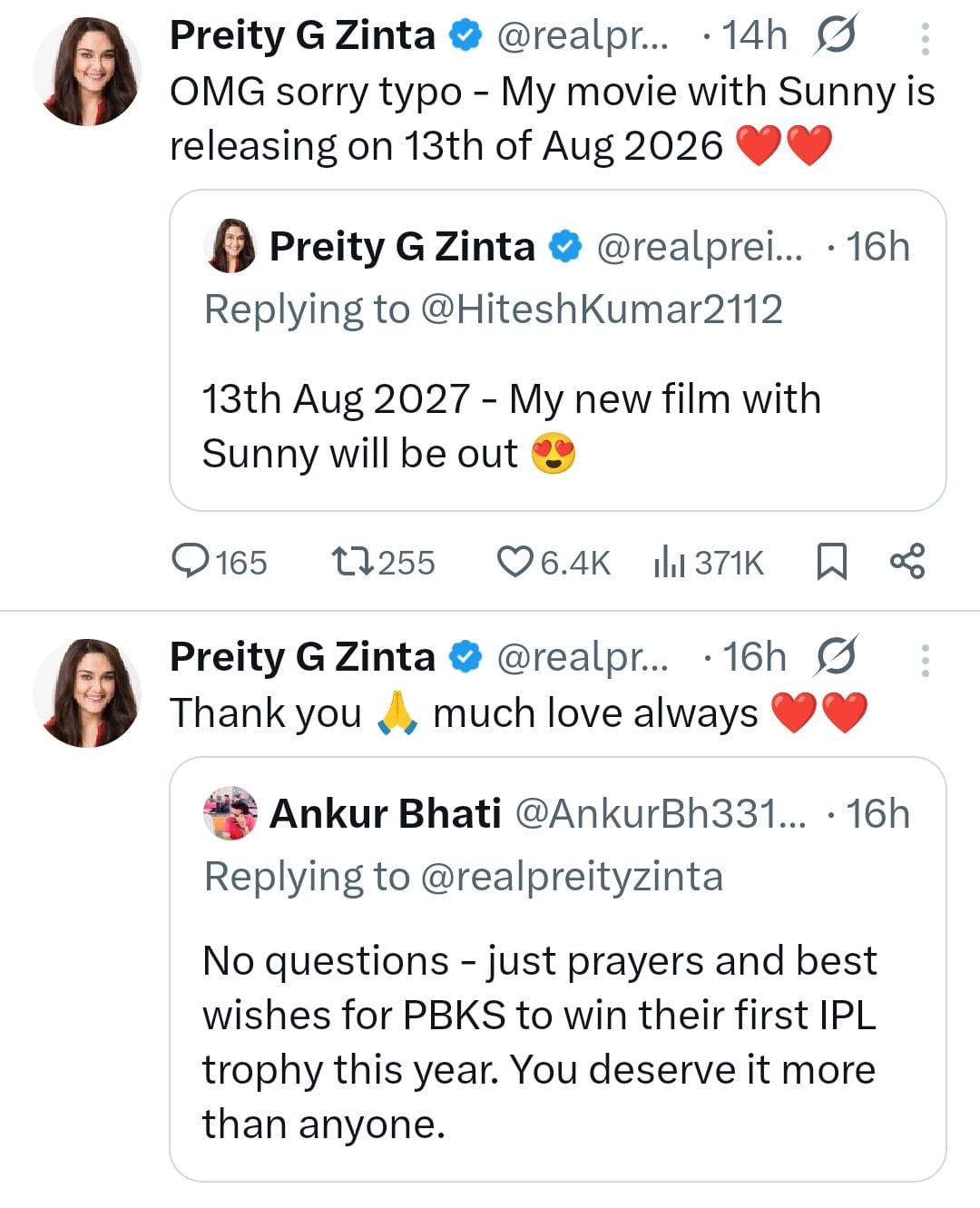
Task: Share the top tweet
Action: 907,562
